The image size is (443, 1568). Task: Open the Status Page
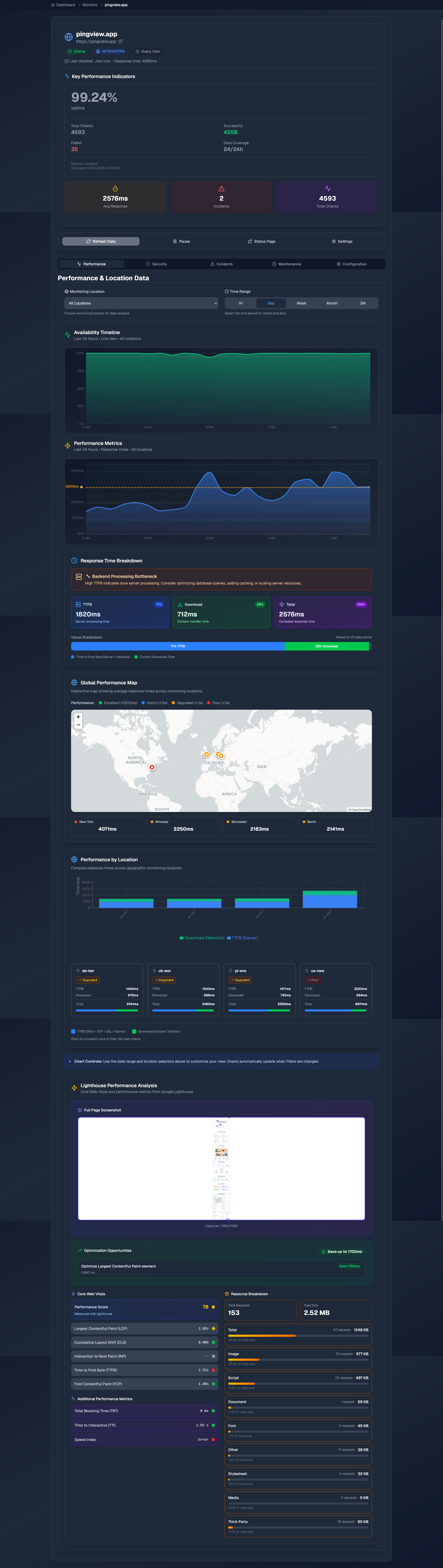click(262, 242)
